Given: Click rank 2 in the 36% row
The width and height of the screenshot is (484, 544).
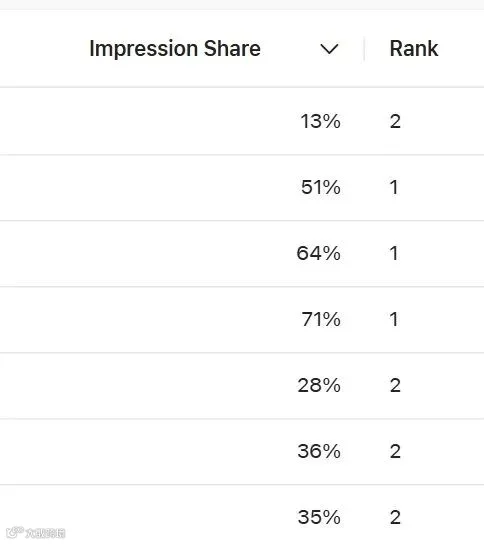Looking at the screenshot, I should point(395,451).
